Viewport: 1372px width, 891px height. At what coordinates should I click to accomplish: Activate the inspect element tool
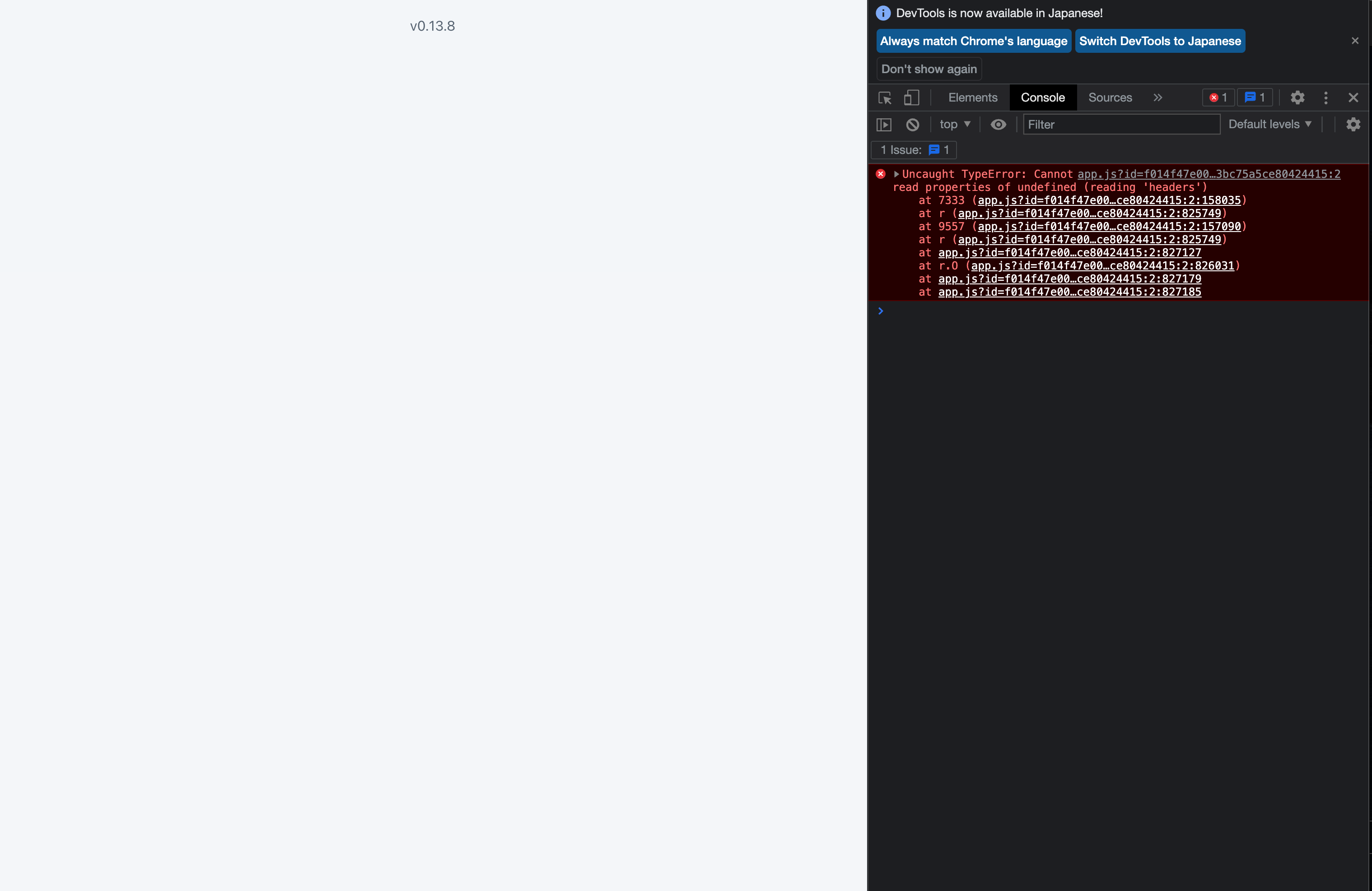click(x=884, y=98)
